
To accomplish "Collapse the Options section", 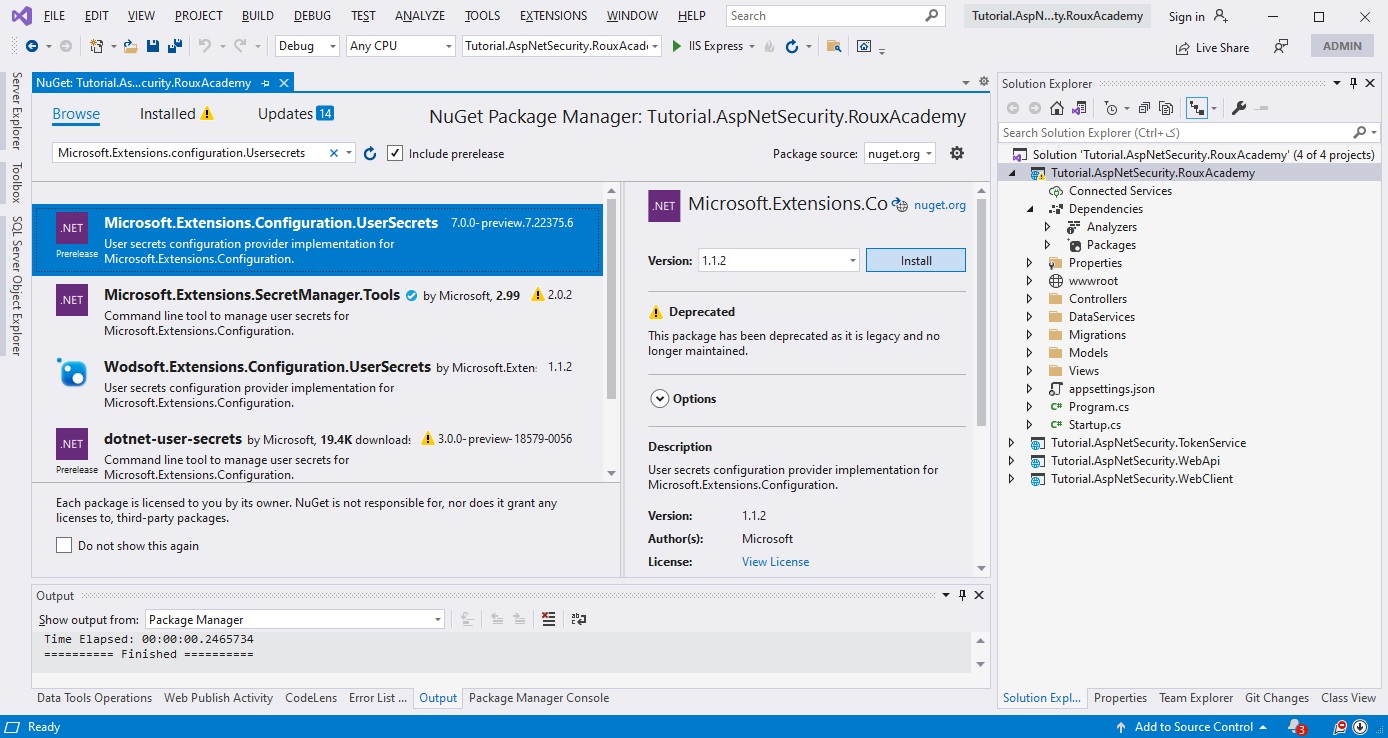I will point(660,398).
